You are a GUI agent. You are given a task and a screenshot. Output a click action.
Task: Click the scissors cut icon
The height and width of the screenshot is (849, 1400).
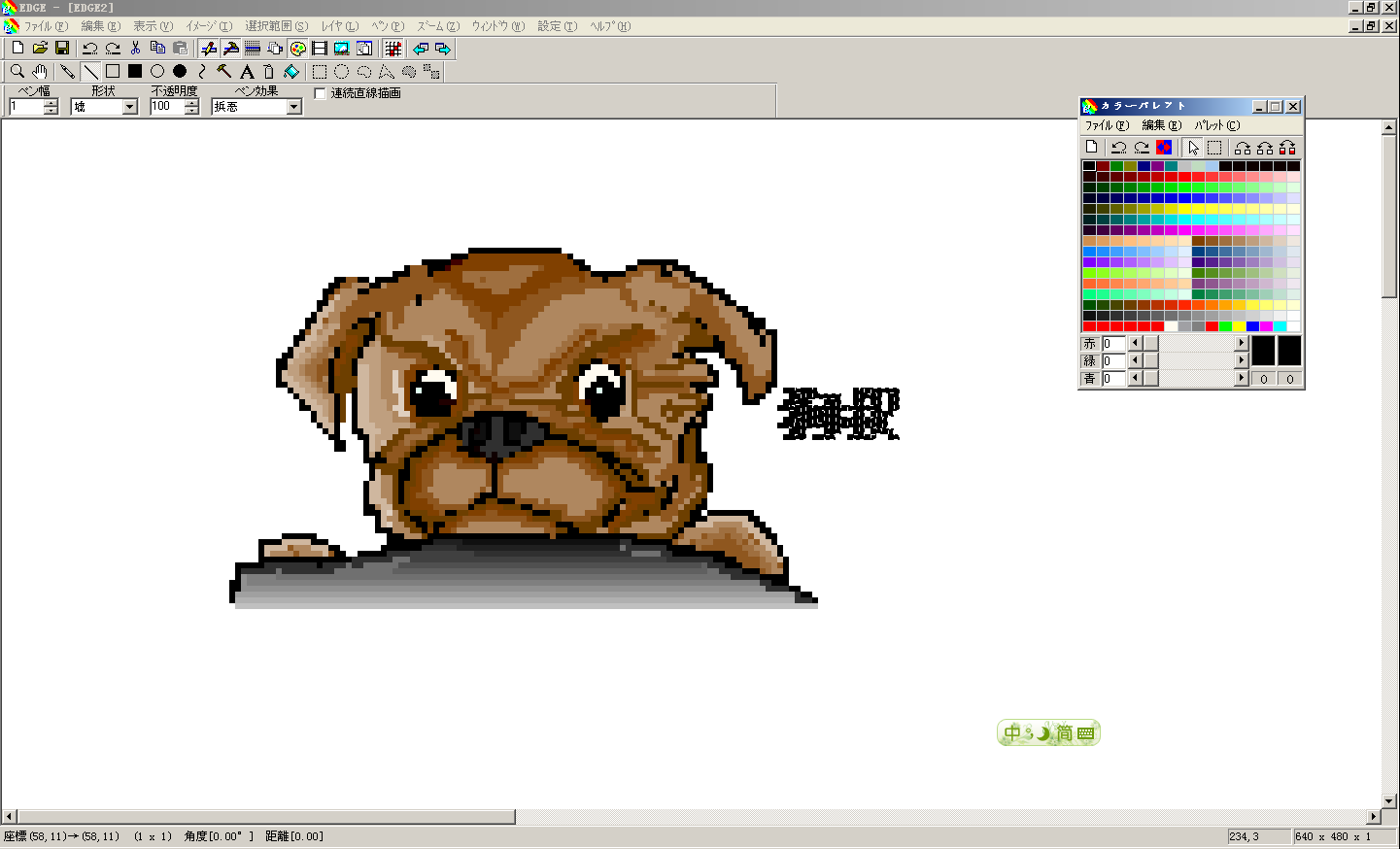click(135, 48)
